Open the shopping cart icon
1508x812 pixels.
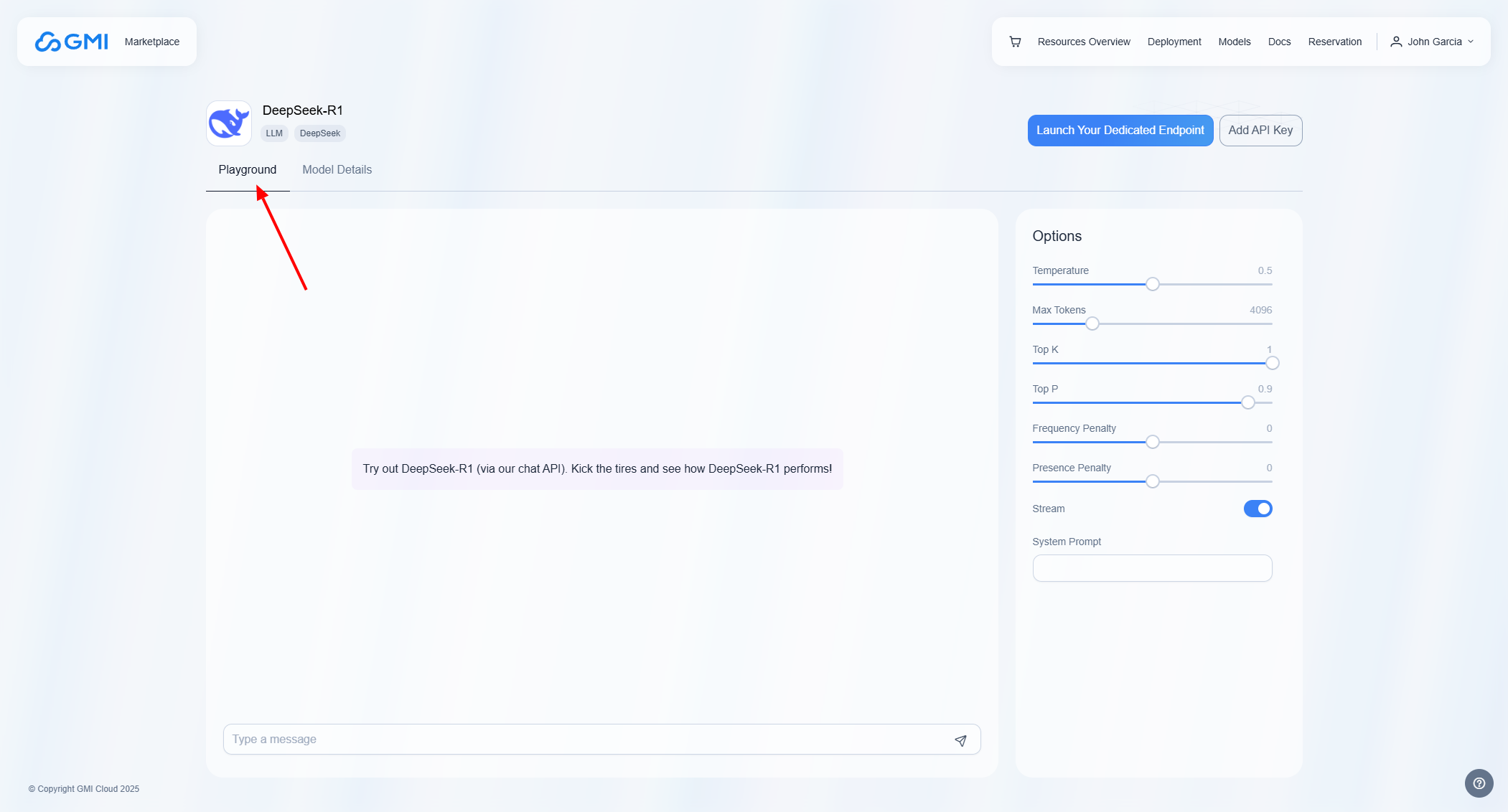click(1015, 42)
